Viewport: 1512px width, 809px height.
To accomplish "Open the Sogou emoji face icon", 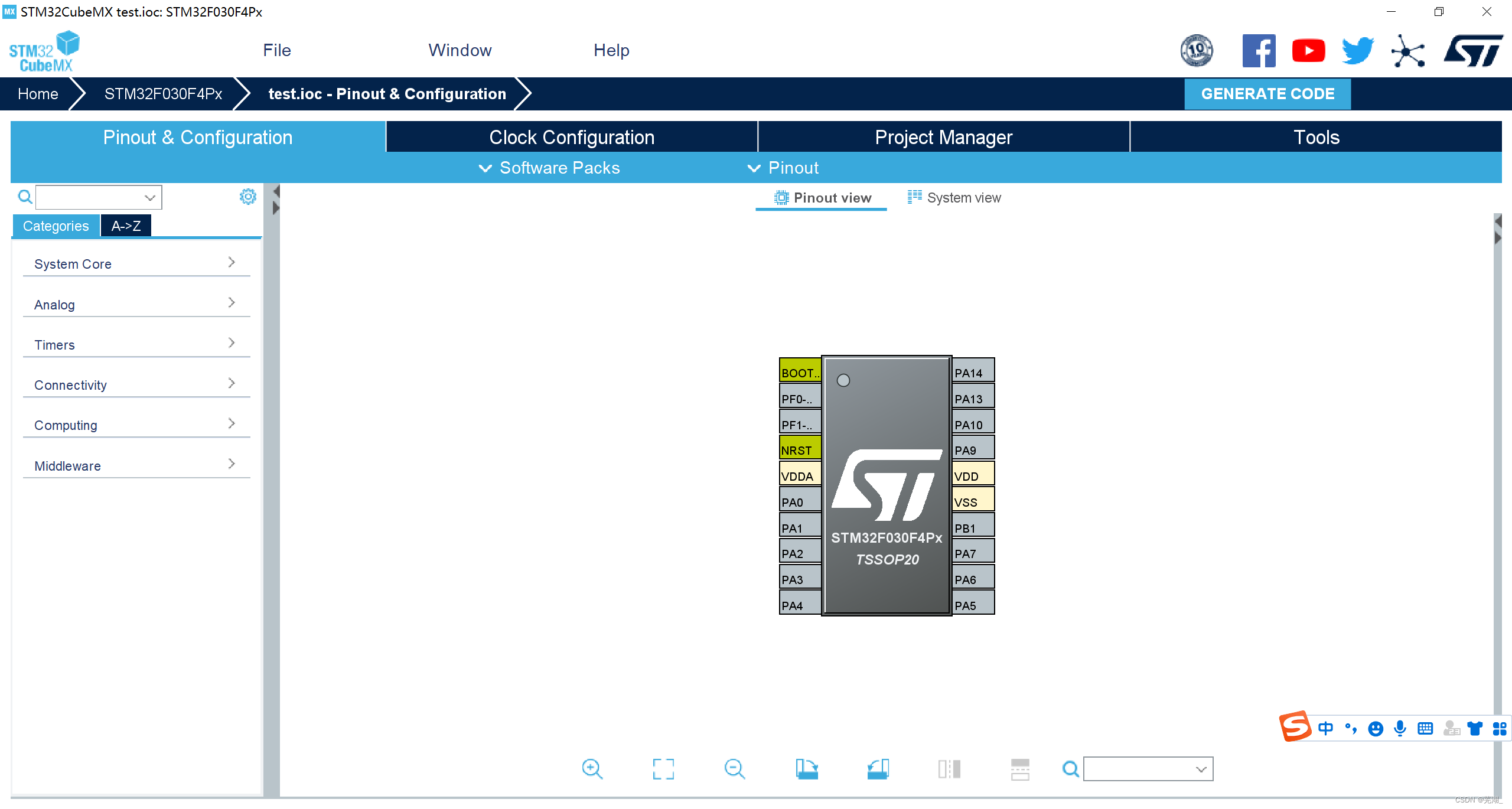I will point(1376,729).
